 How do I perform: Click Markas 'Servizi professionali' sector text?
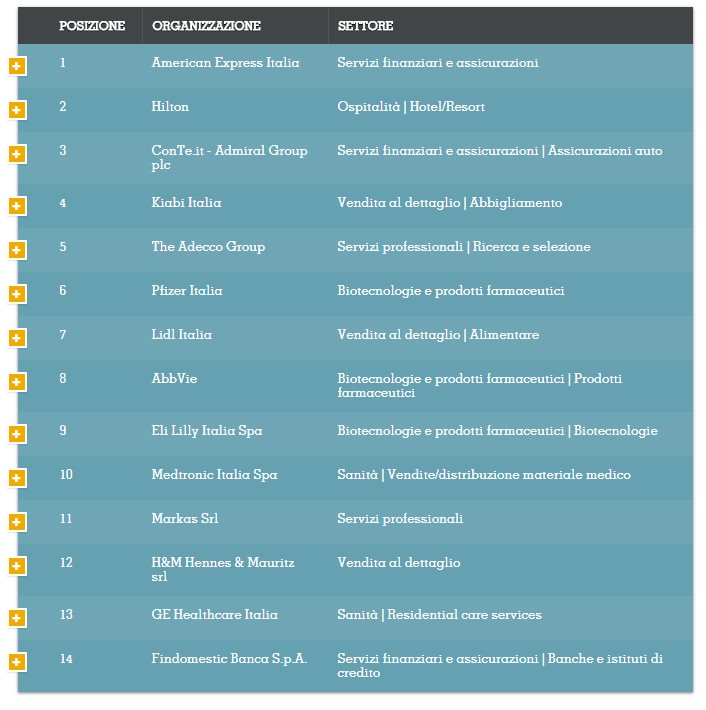point(400,519)
